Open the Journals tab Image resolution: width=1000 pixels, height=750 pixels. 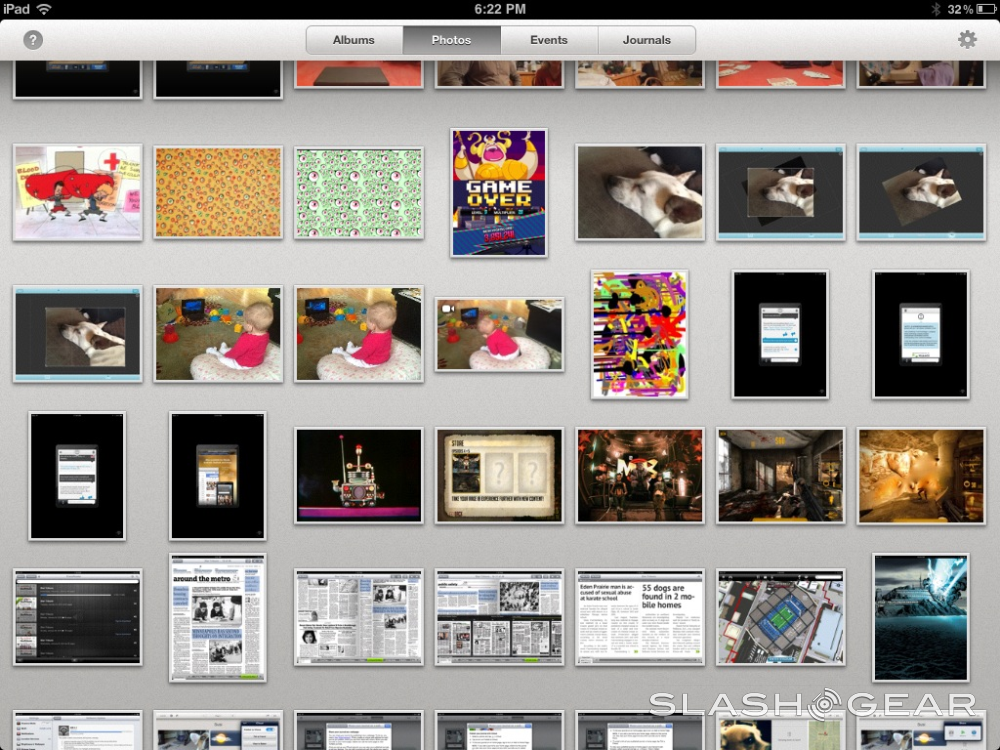pos(646,40)
